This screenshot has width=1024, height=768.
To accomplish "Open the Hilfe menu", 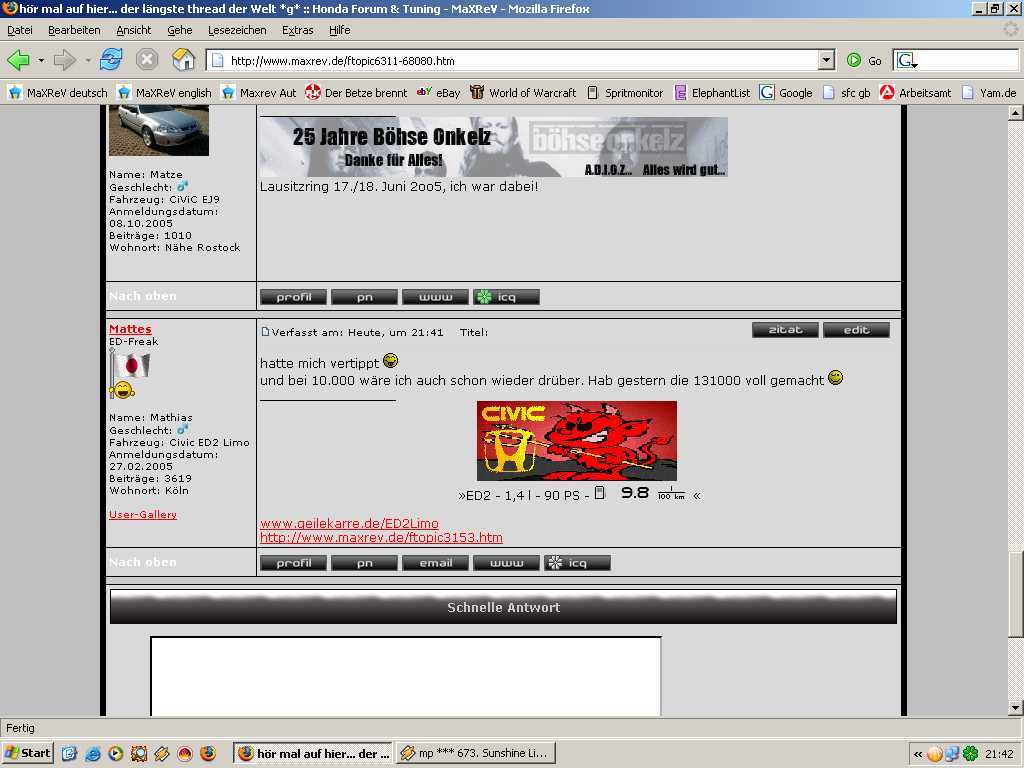I will click(x=340, y=30).
